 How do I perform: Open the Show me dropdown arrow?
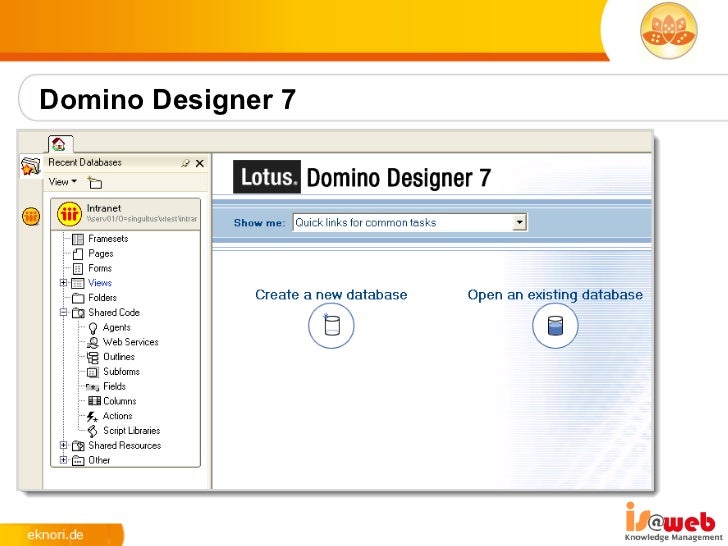(520, 222)
